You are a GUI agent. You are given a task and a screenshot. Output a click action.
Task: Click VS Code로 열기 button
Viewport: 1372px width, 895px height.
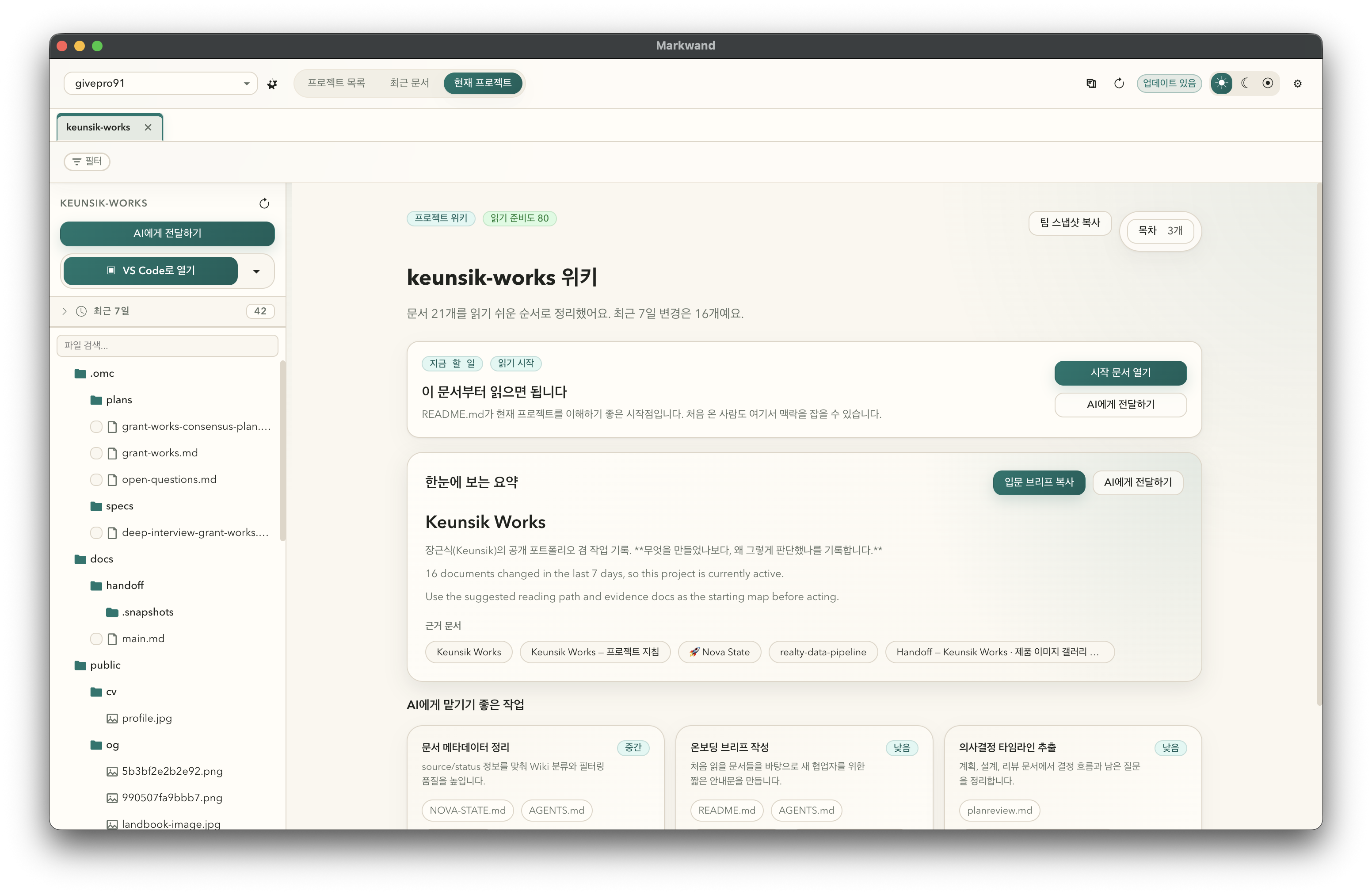pos(150,271)
